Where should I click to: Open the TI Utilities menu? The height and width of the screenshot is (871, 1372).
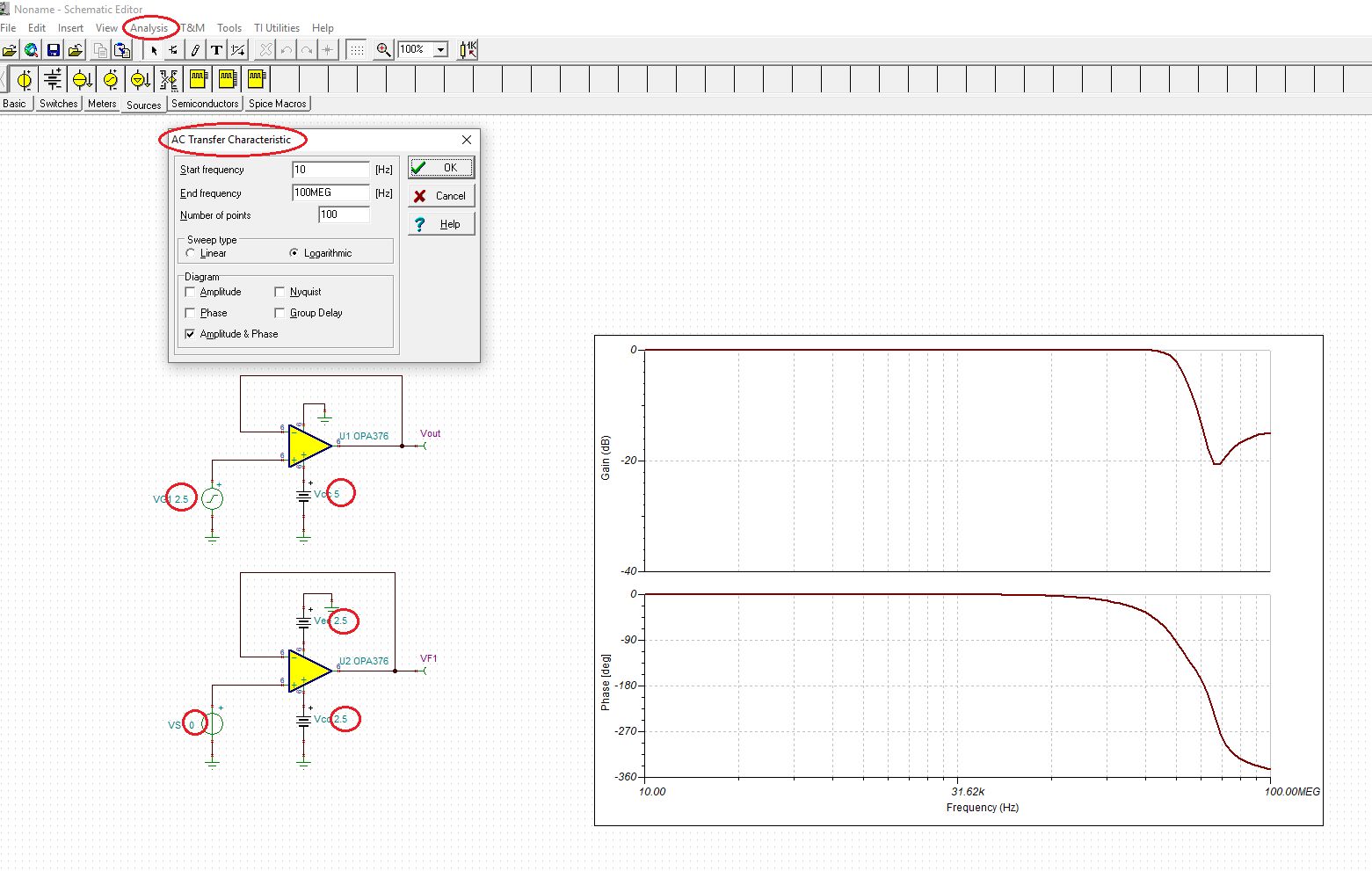click(277, 28)
